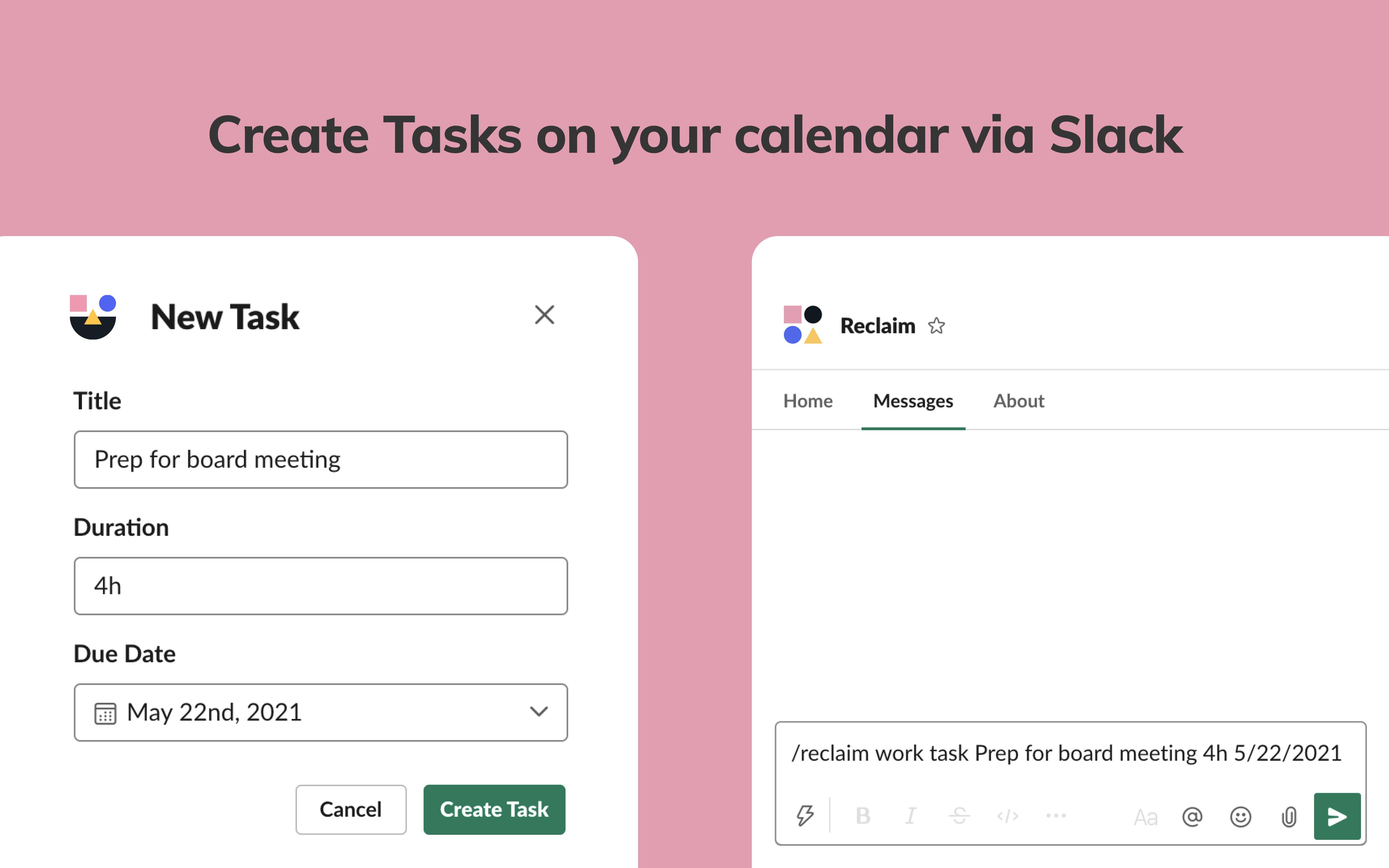Click the Reclaim logo in New Task dialog
The height and width of the screenshot is (868, 1389).
(93, 317)
